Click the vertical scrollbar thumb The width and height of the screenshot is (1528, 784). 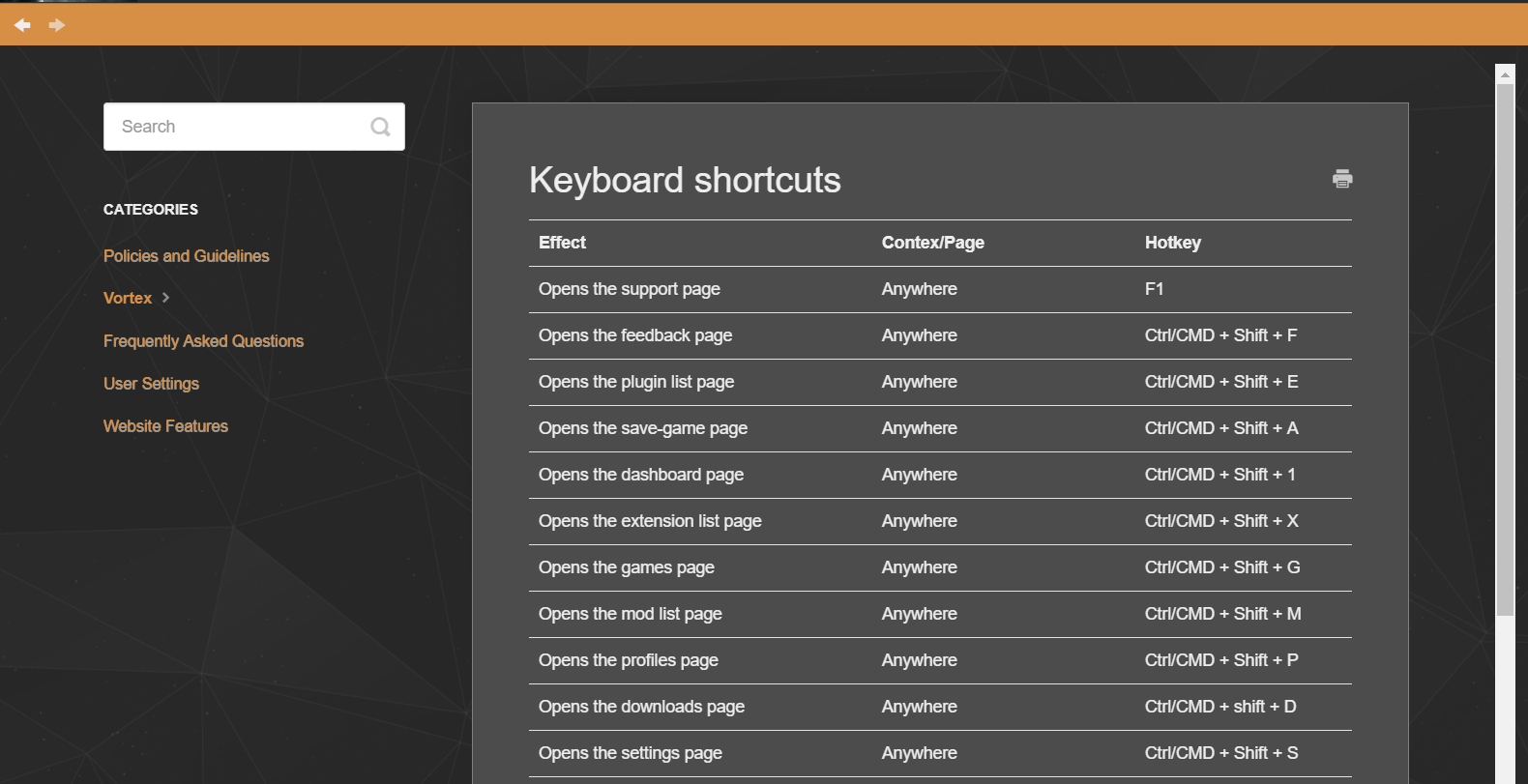[1505, 350]
